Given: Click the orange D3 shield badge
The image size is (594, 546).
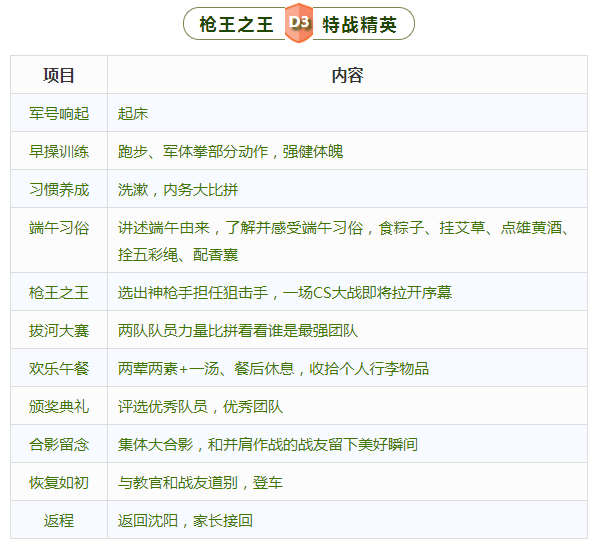Looking at the screenshot, I should (x=299, y=23).
